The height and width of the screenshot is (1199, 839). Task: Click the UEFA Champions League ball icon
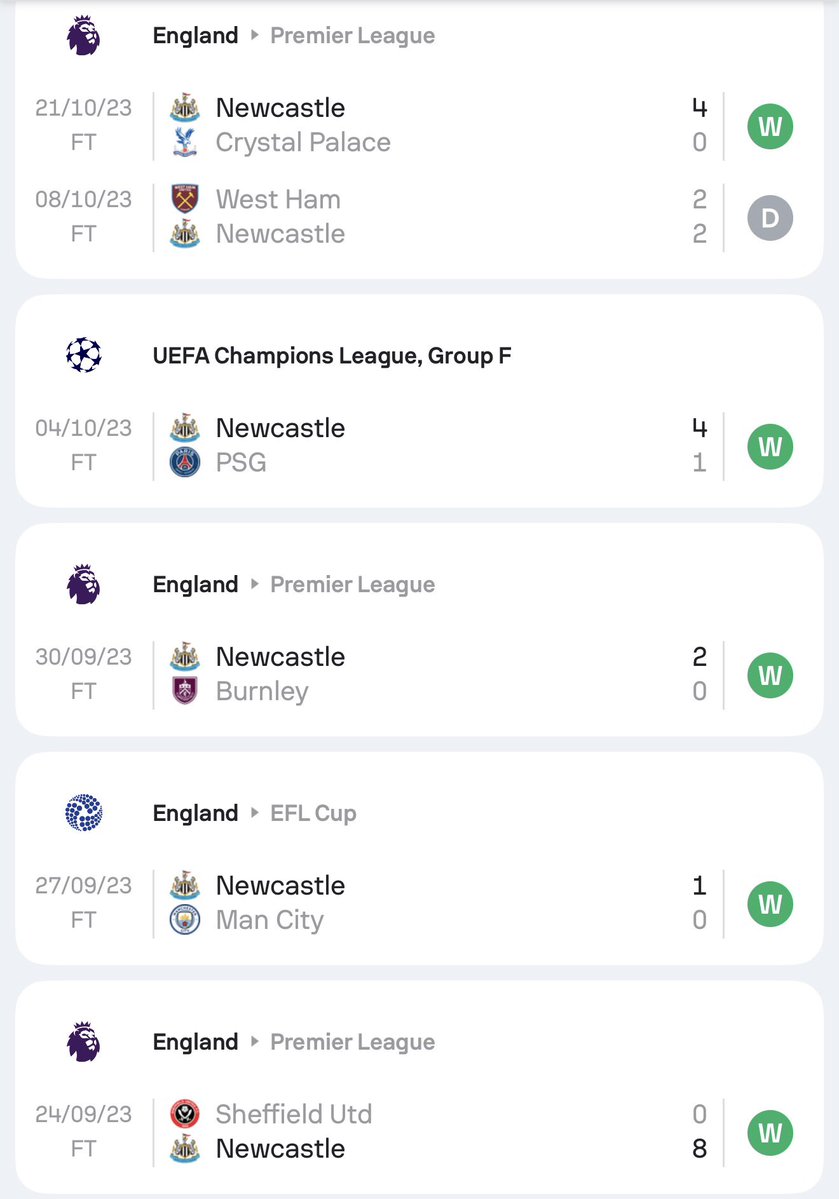coord(83,355)
